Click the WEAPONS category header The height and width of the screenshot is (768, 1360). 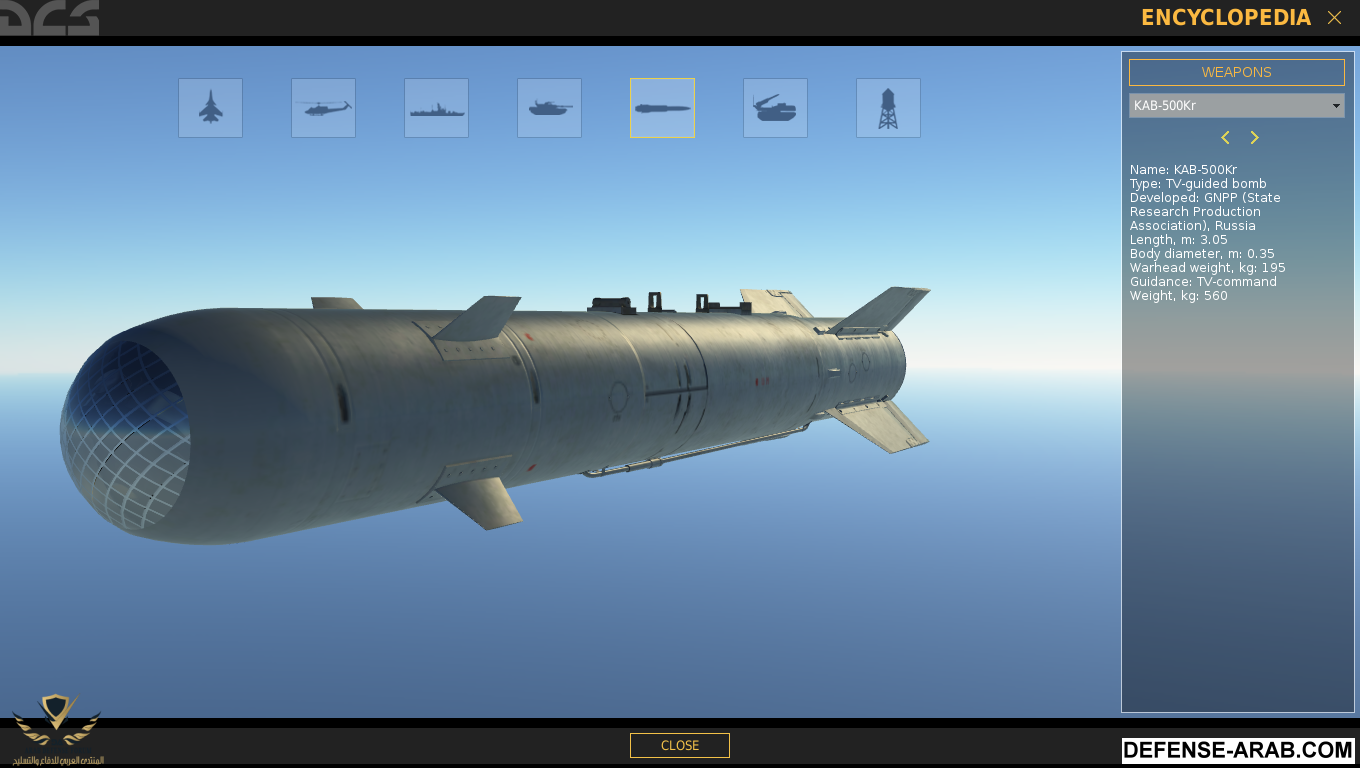[1236, 72]
